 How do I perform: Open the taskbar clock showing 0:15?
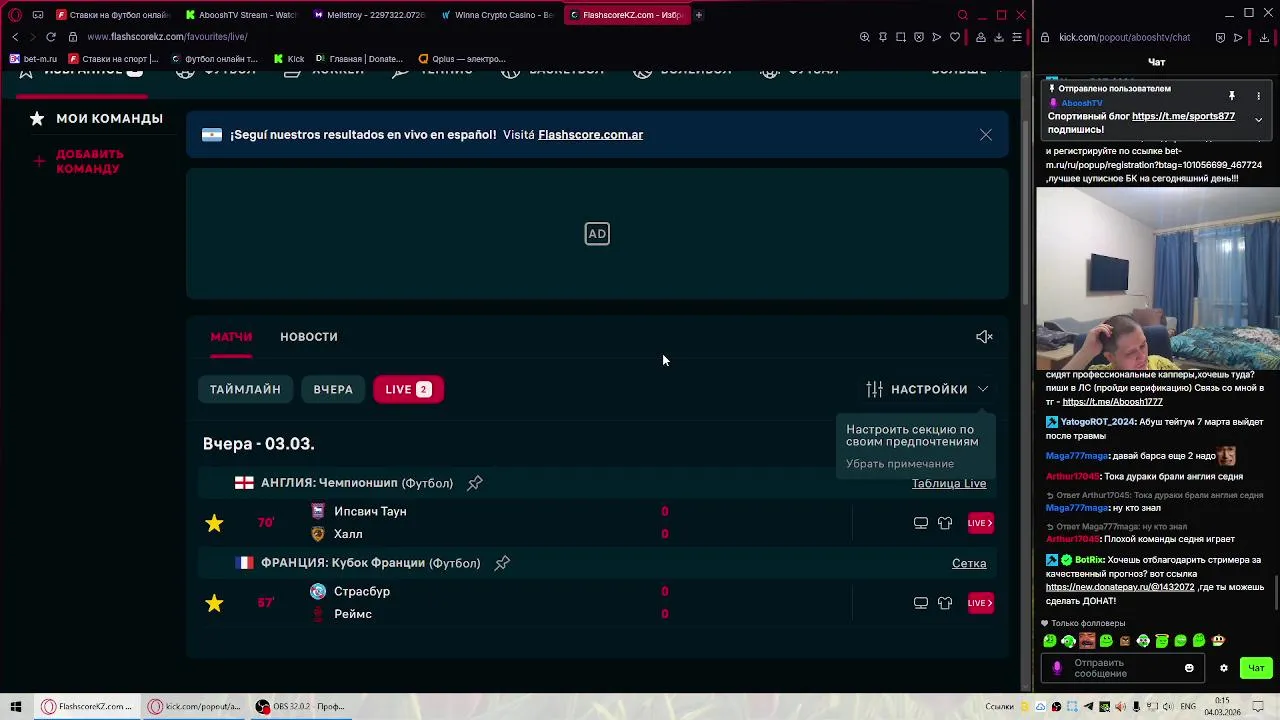click(1223, 706)
